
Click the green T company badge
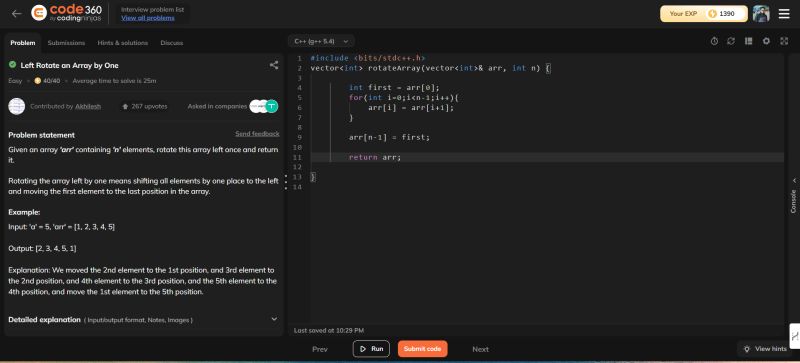pos(272,106)
